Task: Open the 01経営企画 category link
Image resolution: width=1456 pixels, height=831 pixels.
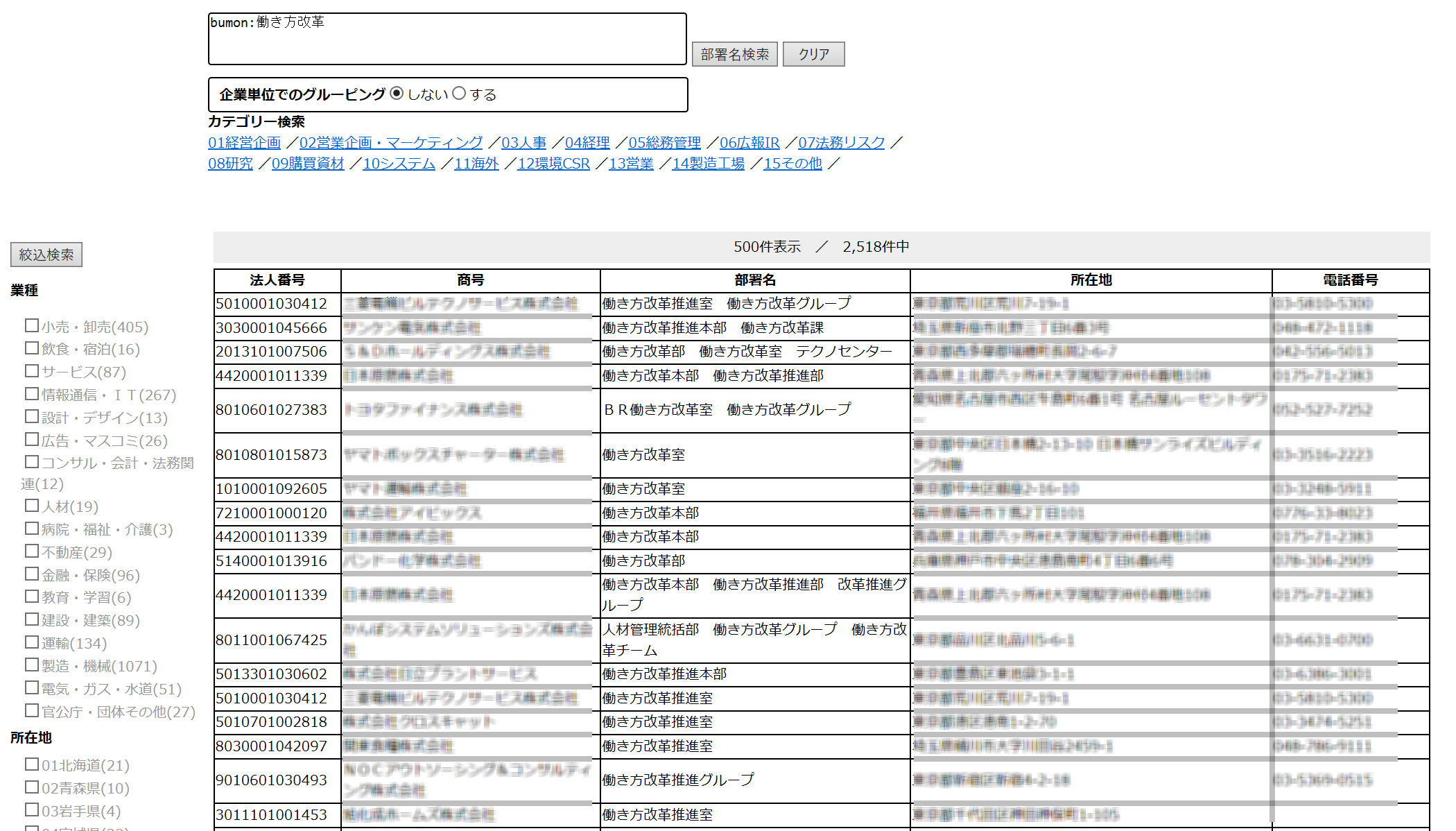Action: pos(243,142)
